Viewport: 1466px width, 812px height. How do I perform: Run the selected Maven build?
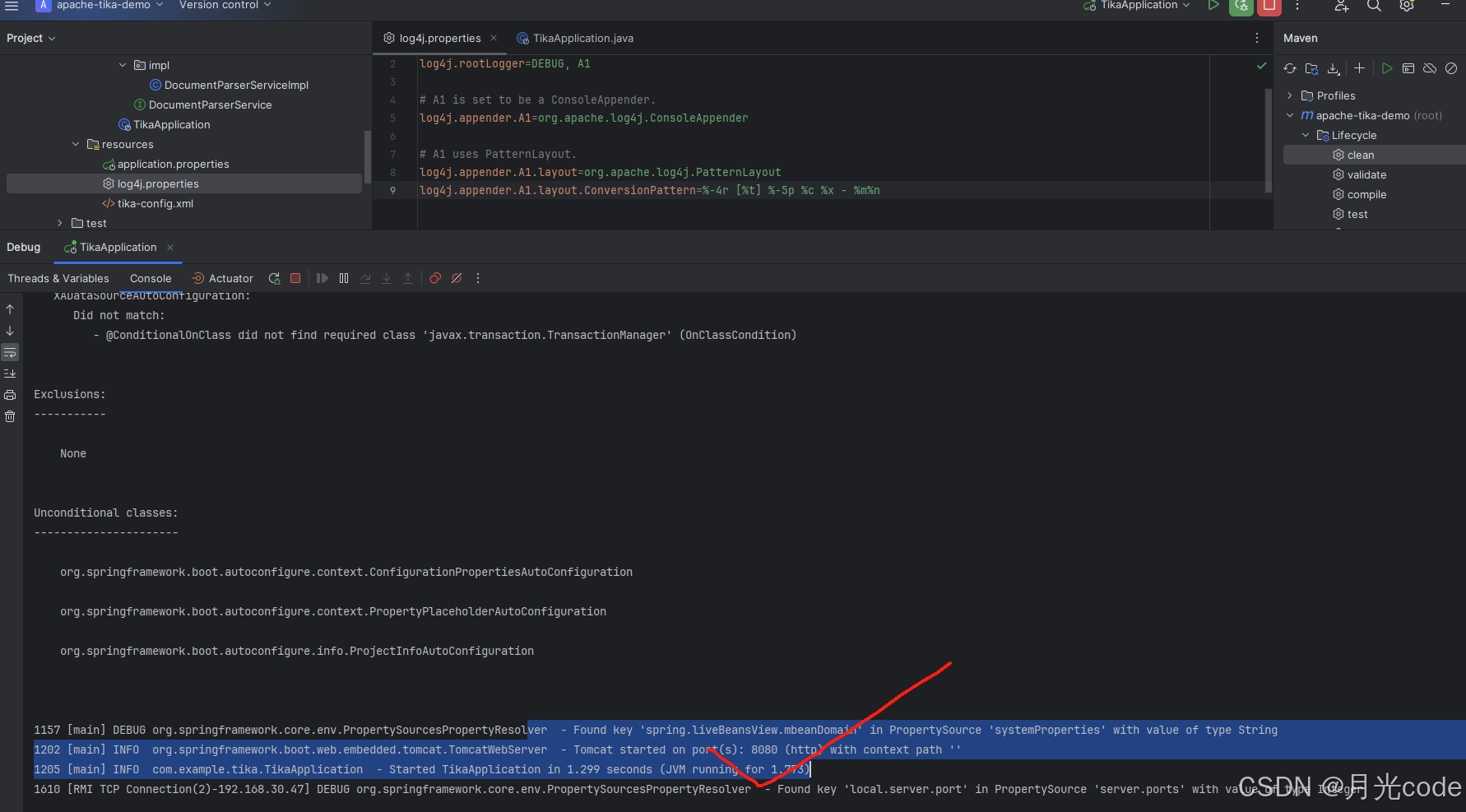[x=1387, y=68]
